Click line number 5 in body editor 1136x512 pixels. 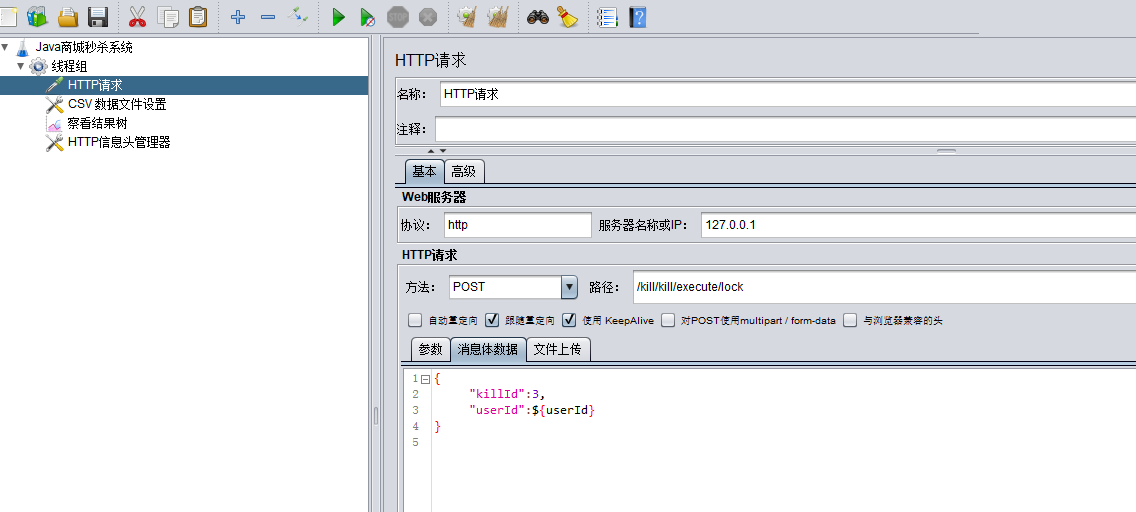416,442
